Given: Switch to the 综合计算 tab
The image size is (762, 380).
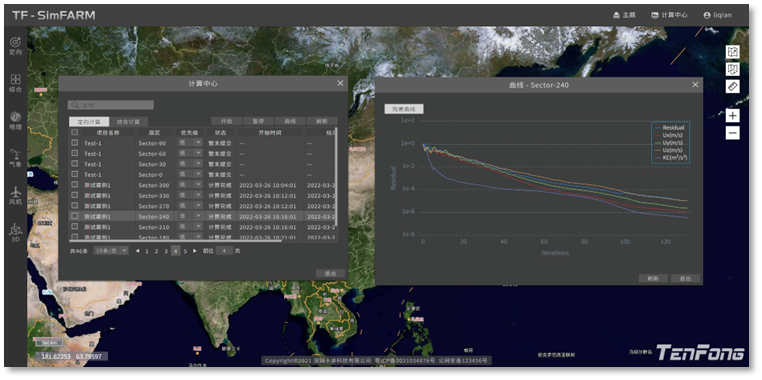Looking at the screenshot, I should [128, 121].
